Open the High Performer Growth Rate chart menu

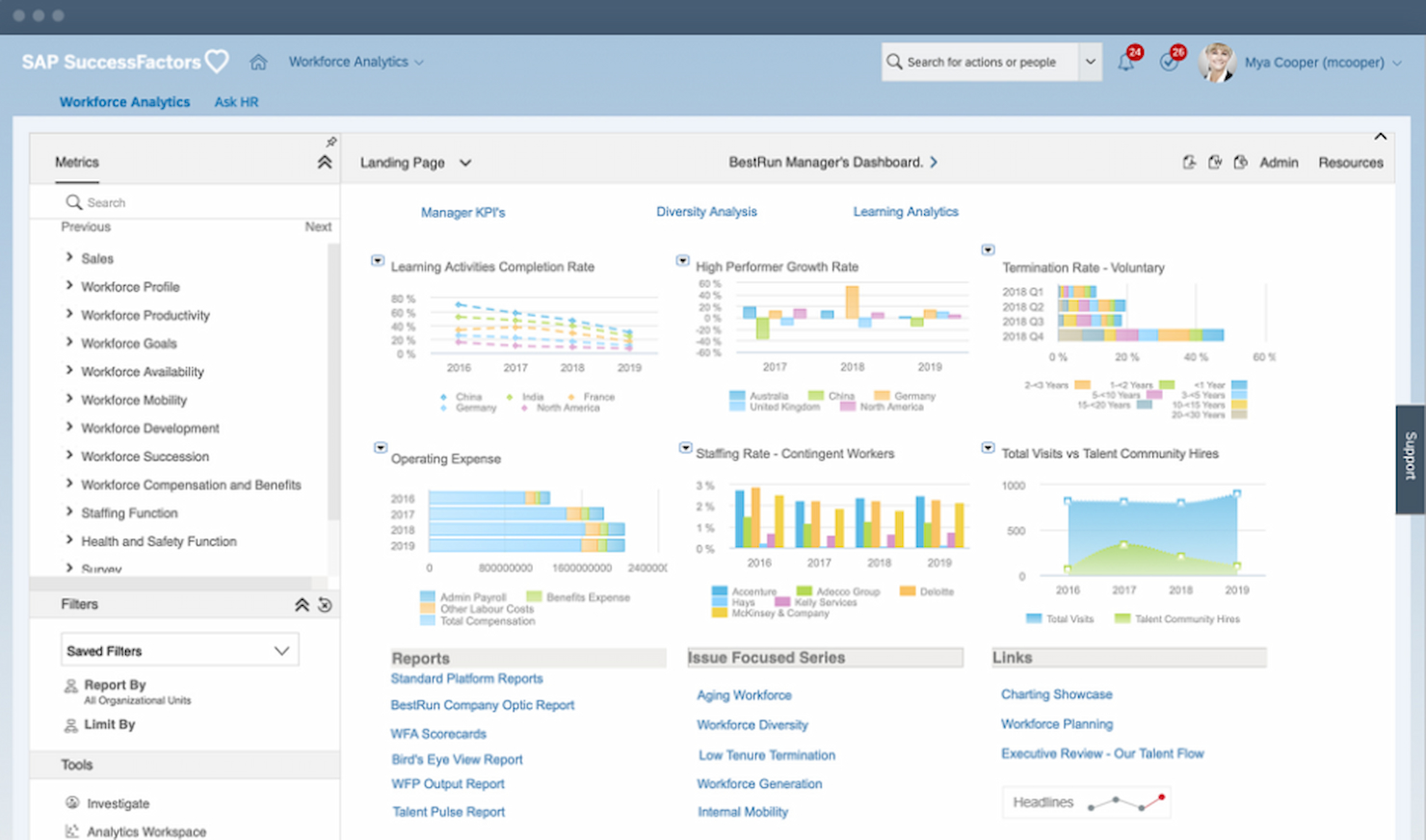[682, 261]
